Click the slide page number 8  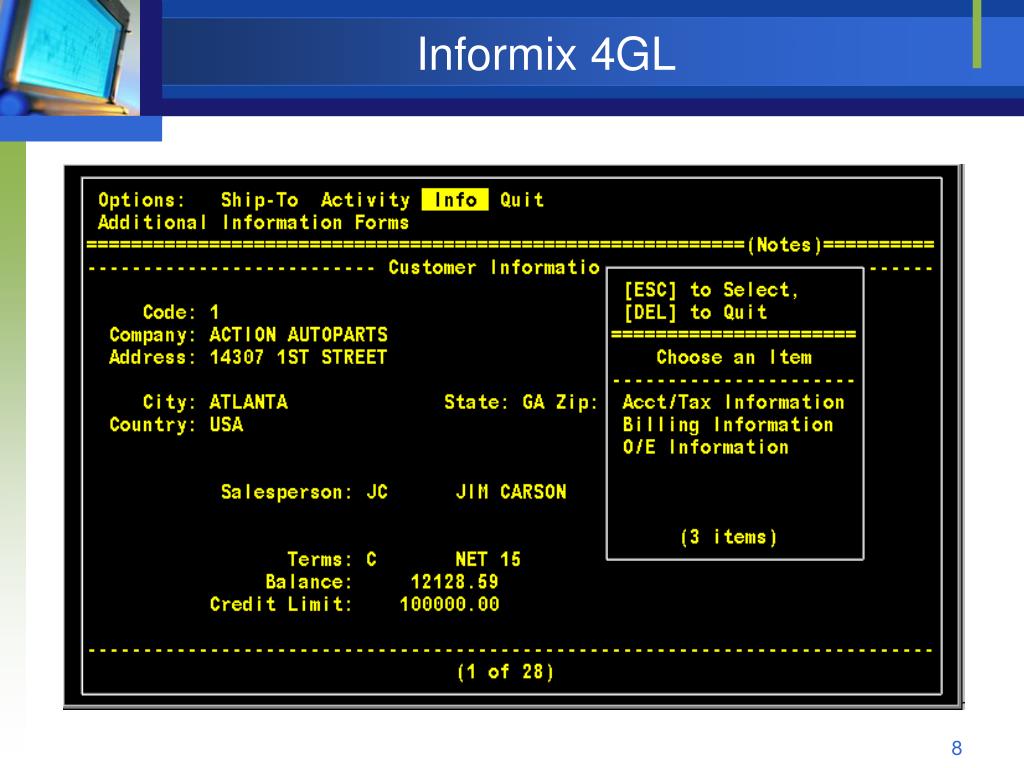pos(957,748)
